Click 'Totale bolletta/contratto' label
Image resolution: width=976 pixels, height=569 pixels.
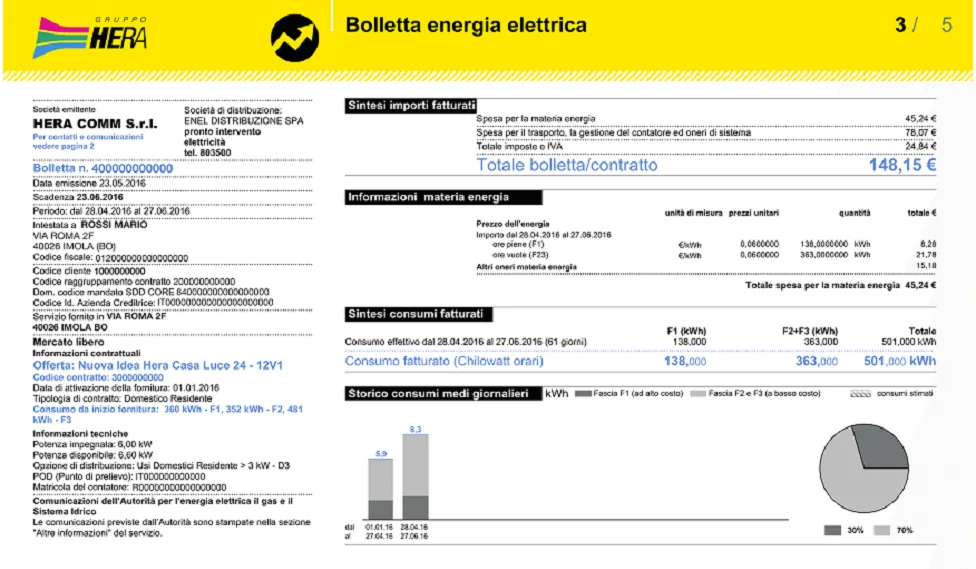click(566, 165)
